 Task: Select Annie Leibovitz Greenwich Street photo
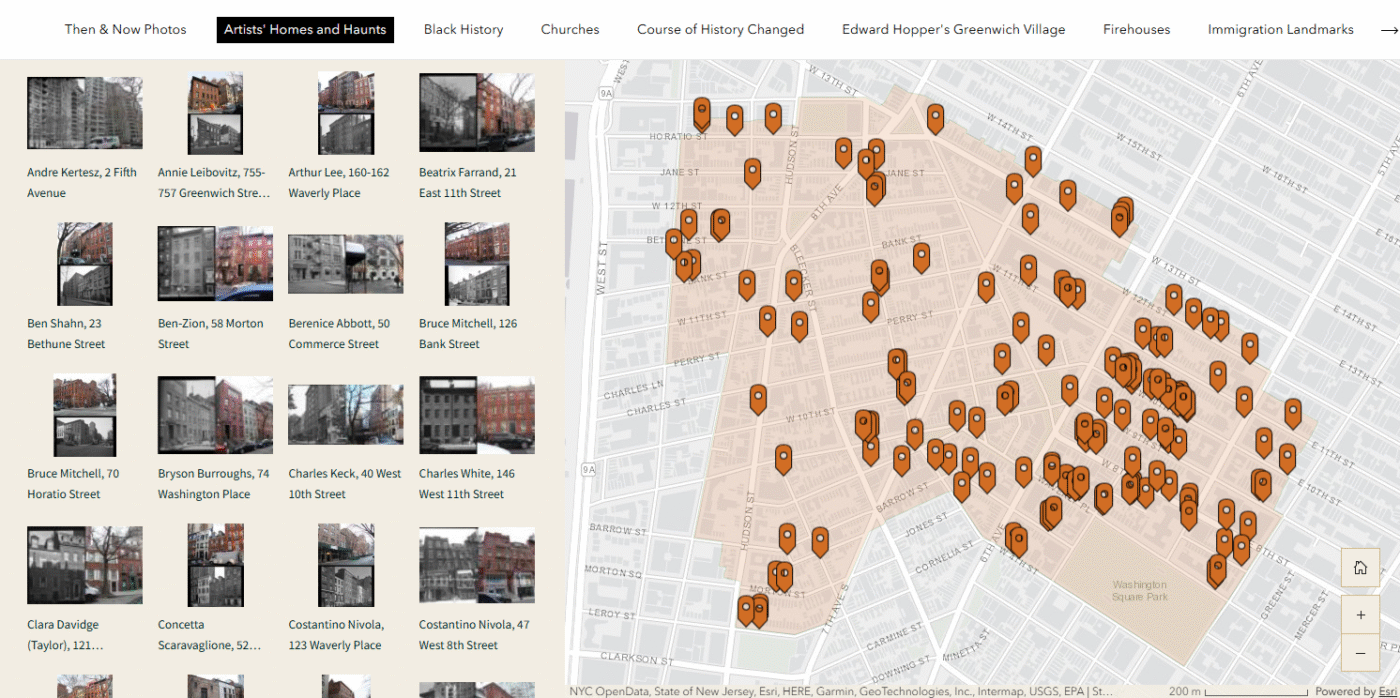215,113
